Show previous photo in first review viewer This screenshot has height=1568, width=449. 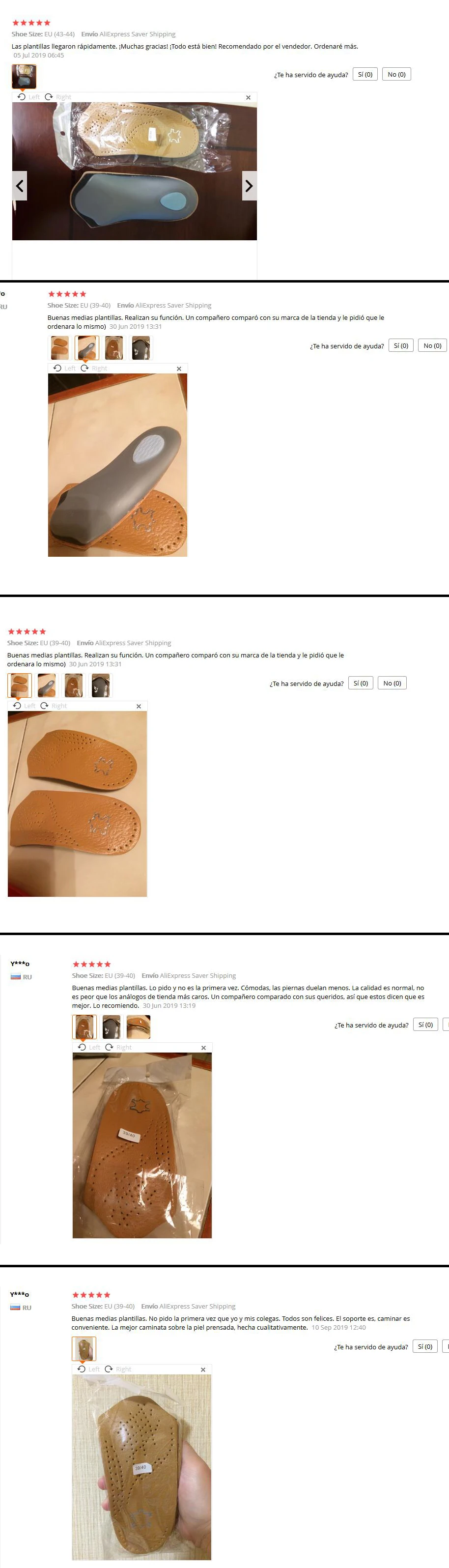click(x=20, y=186)
